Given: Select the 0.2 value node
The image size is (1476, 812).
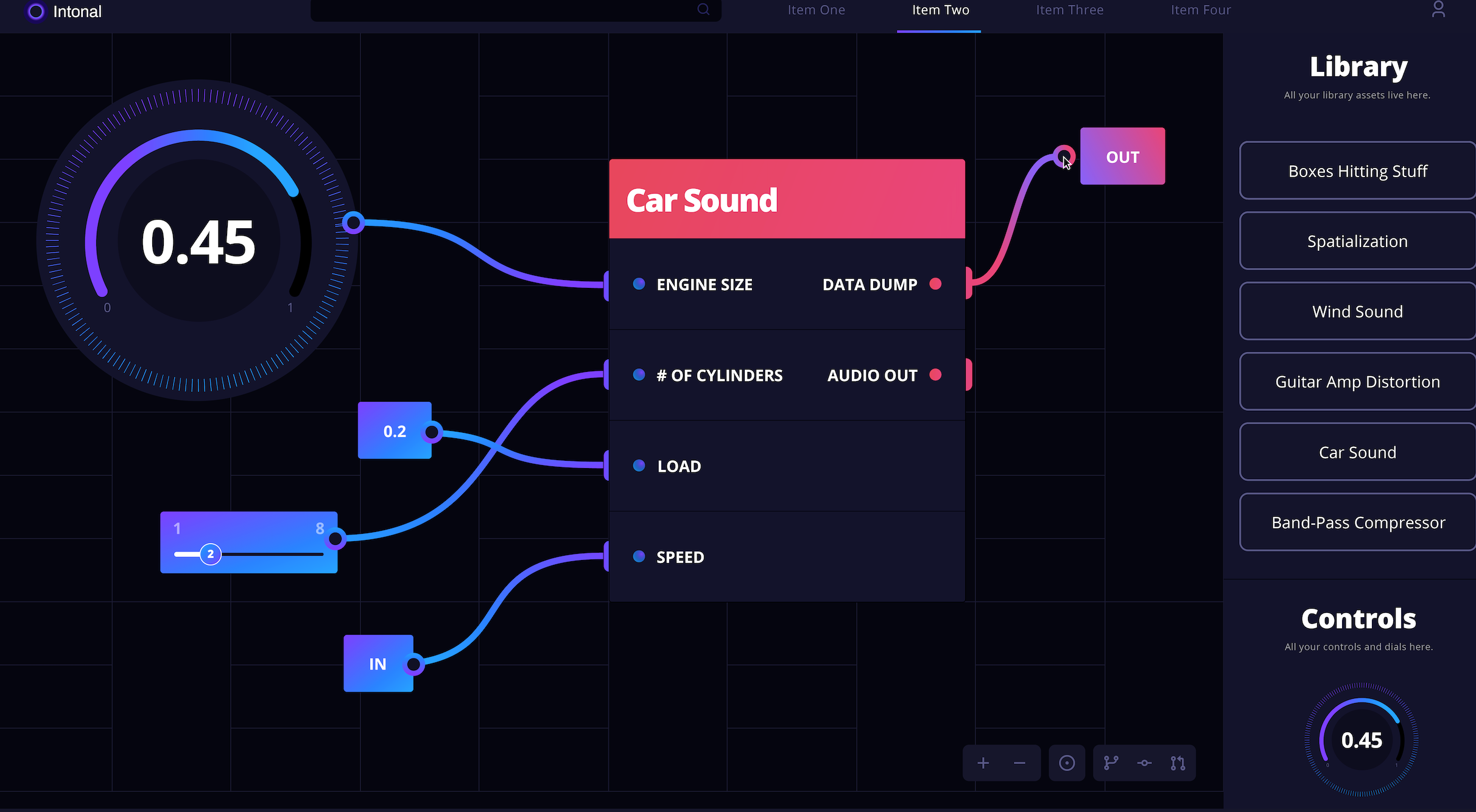Looking at the screenshot, I should pos(395,431).
